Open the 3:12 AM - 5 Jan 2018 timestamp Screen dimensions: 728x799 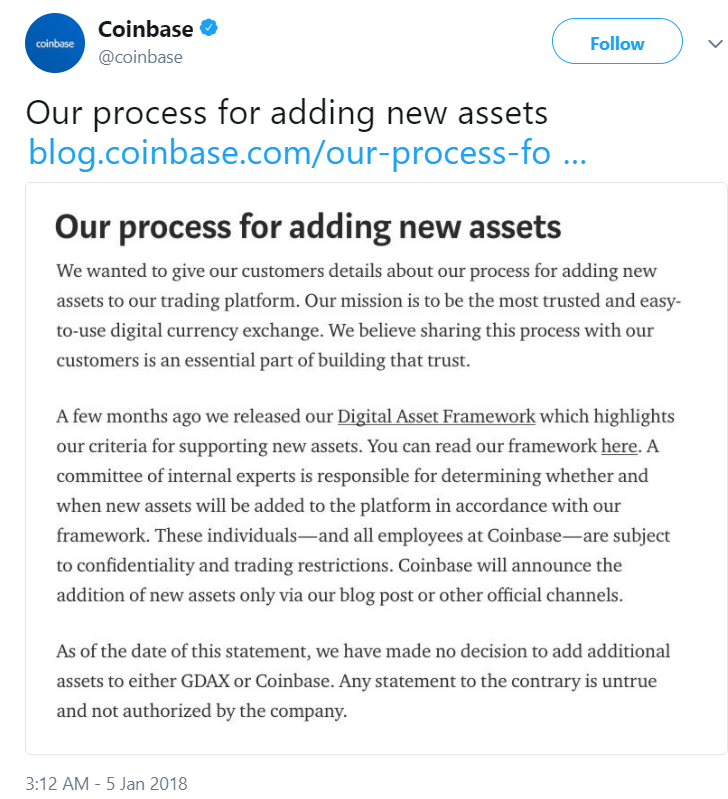[x=105, y=782]
